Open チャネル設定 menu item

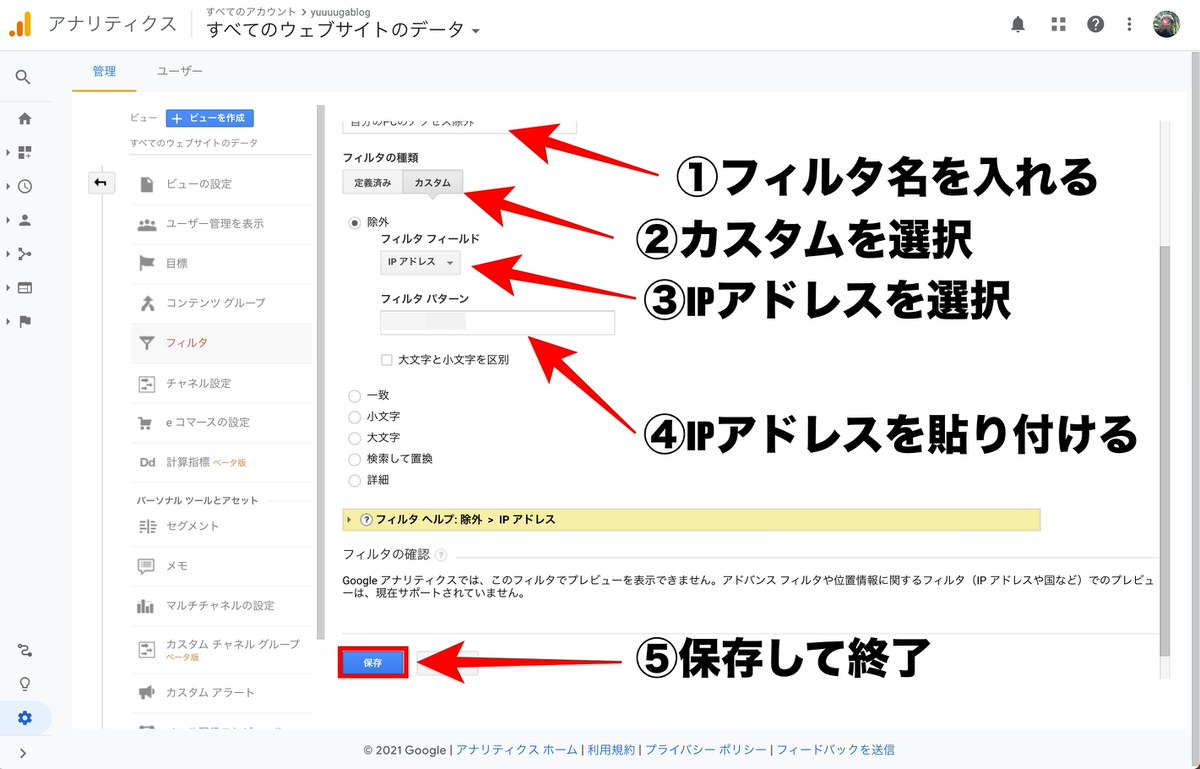(221, 383)
